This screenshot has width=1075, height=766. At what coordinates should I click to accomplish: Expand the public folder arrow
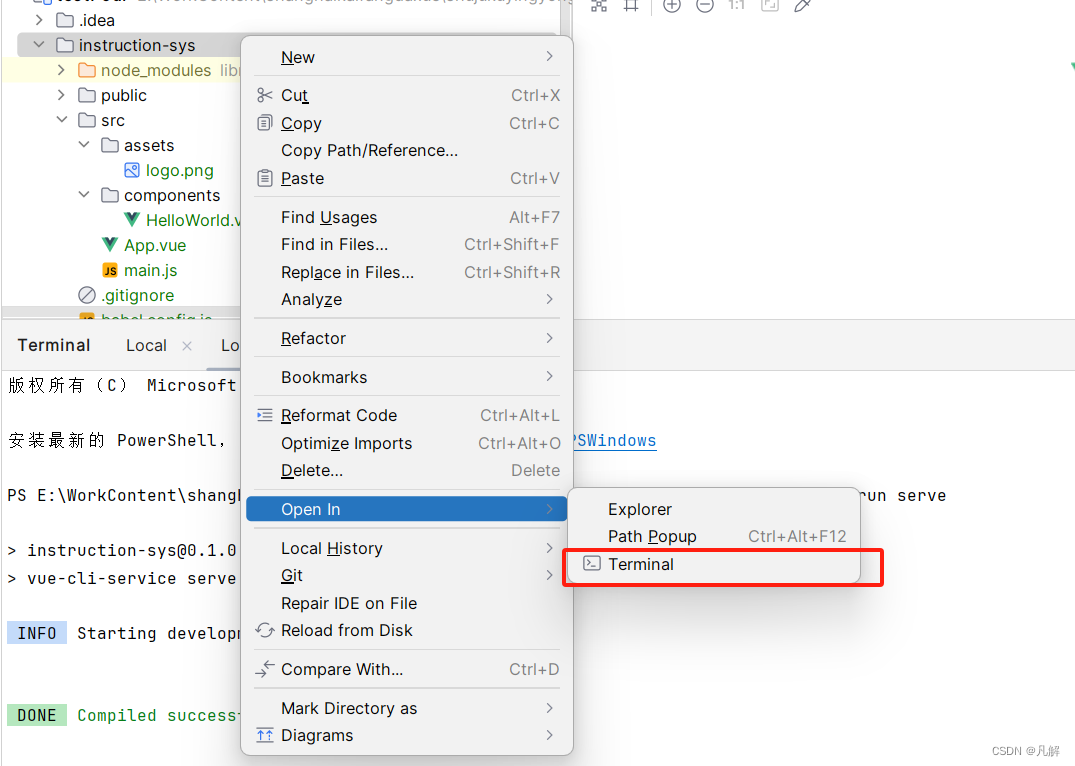pyautogui.click(x=62, y=95)
